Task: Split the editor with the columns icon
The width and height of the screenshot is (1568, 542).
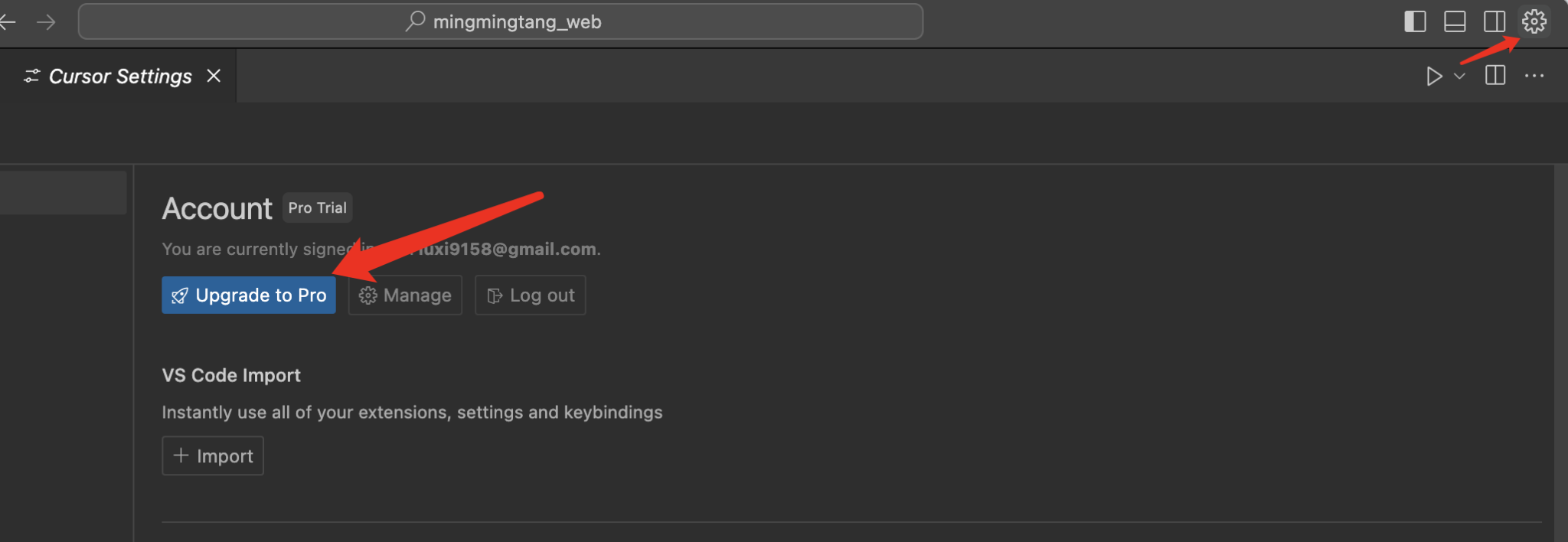Action: coord(1495,76)
